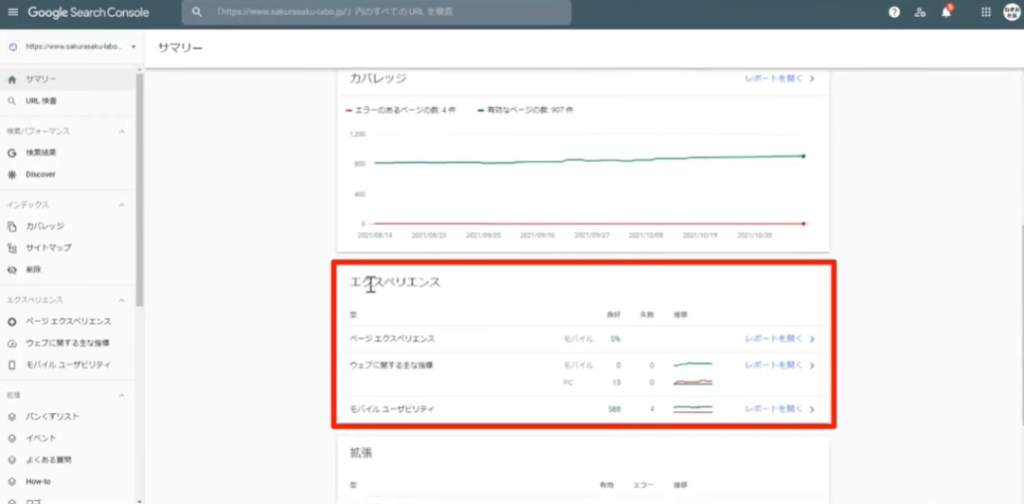The image size is (1024, 504).
Task: Click the chevron in the モバイル ユーザビリティ row
Action: coord(812,409)
